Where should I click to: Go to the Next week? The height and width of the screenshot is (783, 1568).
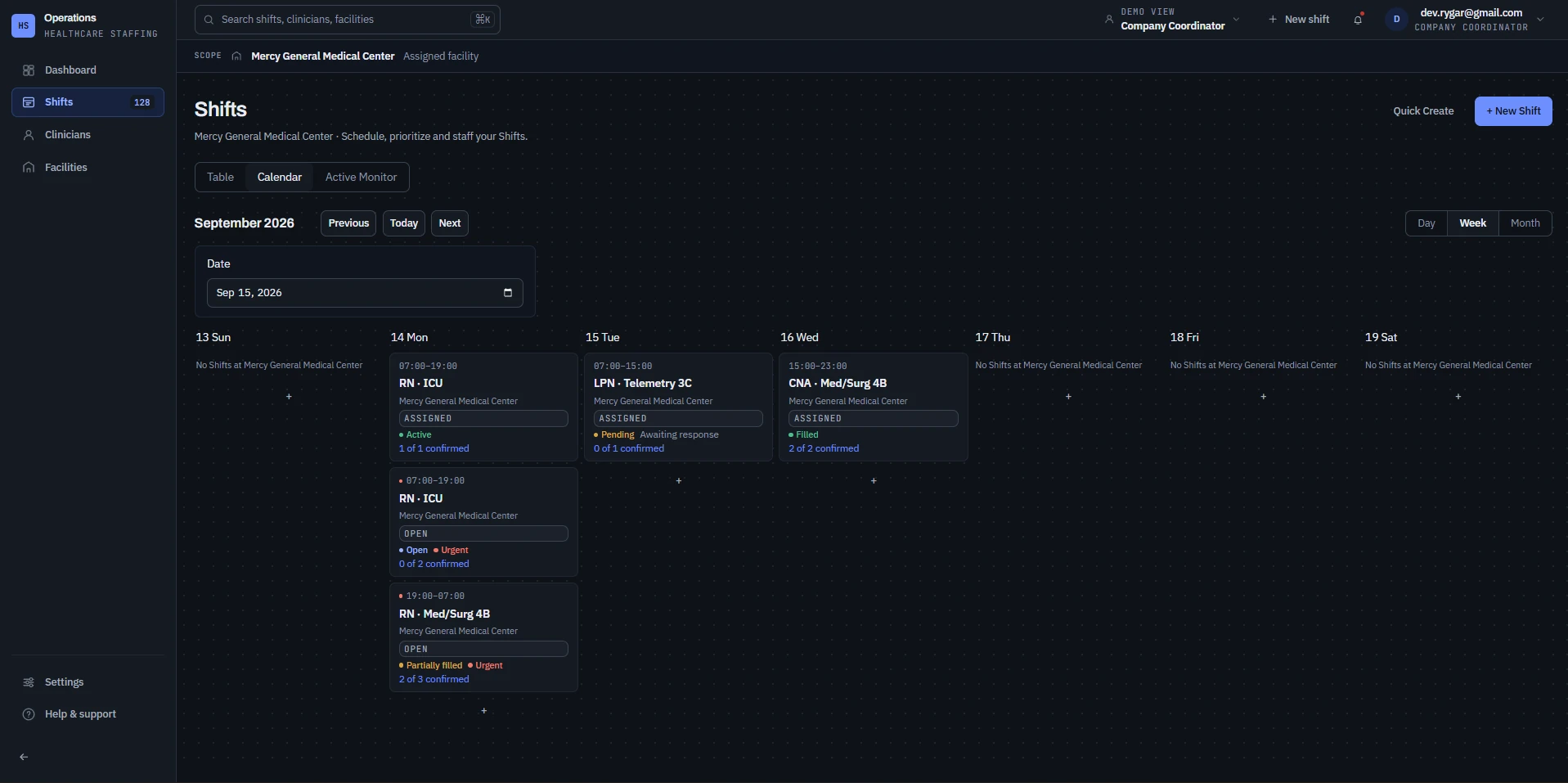(450, 223)
